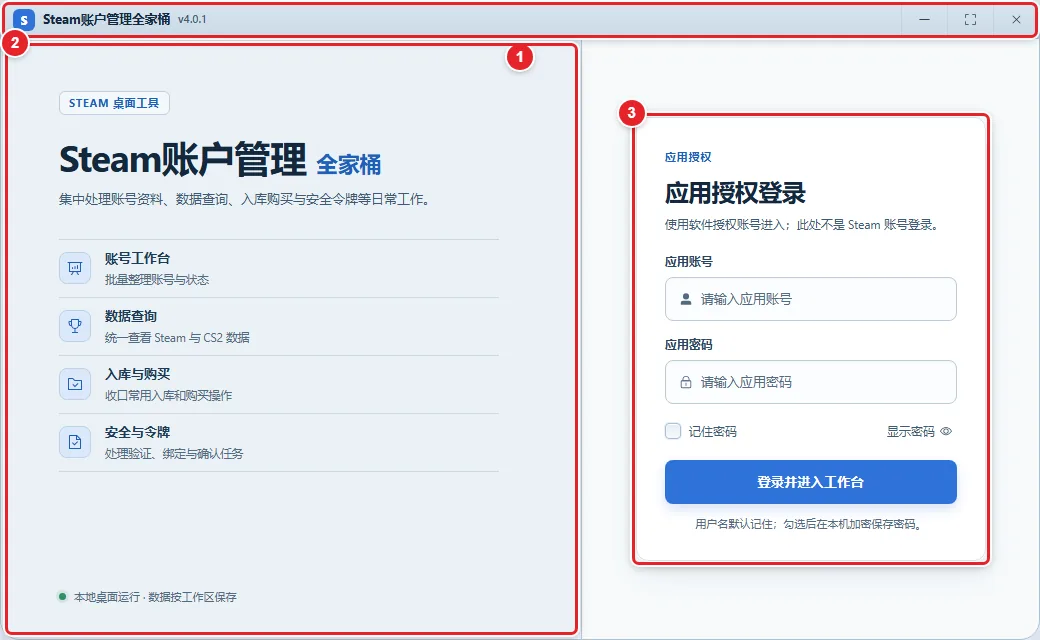Click the 全家桶 blue heading text
The image size is (1040, 640).
349,164
